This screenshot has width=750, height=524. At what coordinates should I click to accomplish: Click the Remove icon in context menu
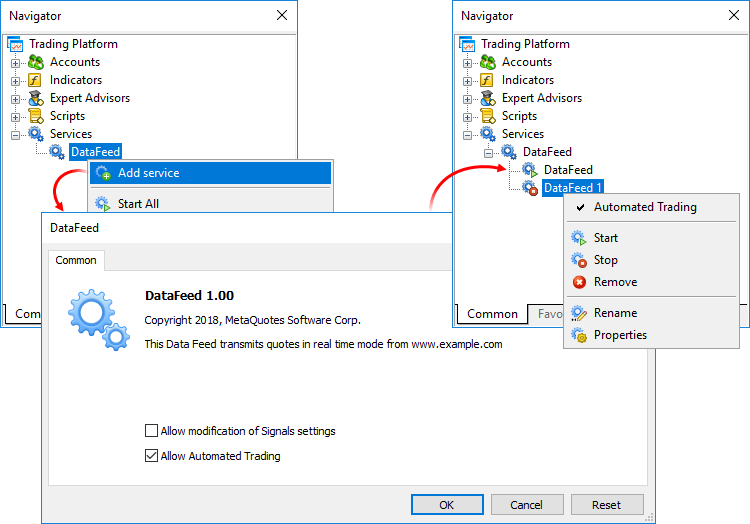click(579, 282)
